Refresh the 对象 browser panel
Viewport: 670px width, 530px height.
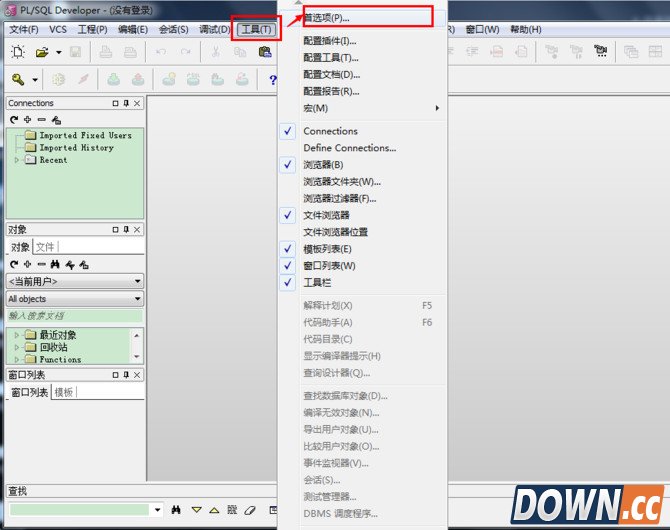pyautogui.click(x=14, y=265)
